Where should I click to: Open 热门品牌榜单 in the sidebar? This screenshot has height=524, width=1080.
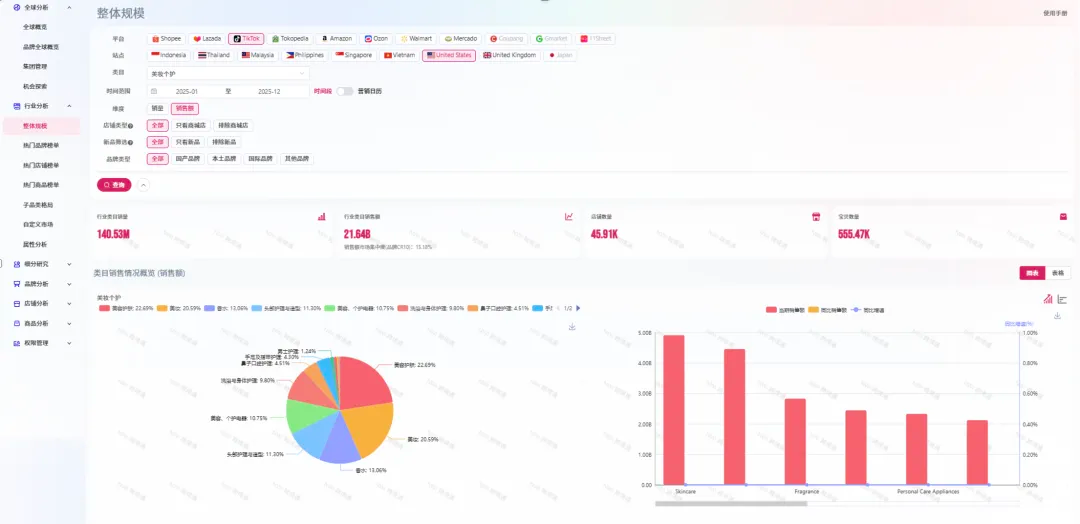pyautogui.click(x=41, y=146)
